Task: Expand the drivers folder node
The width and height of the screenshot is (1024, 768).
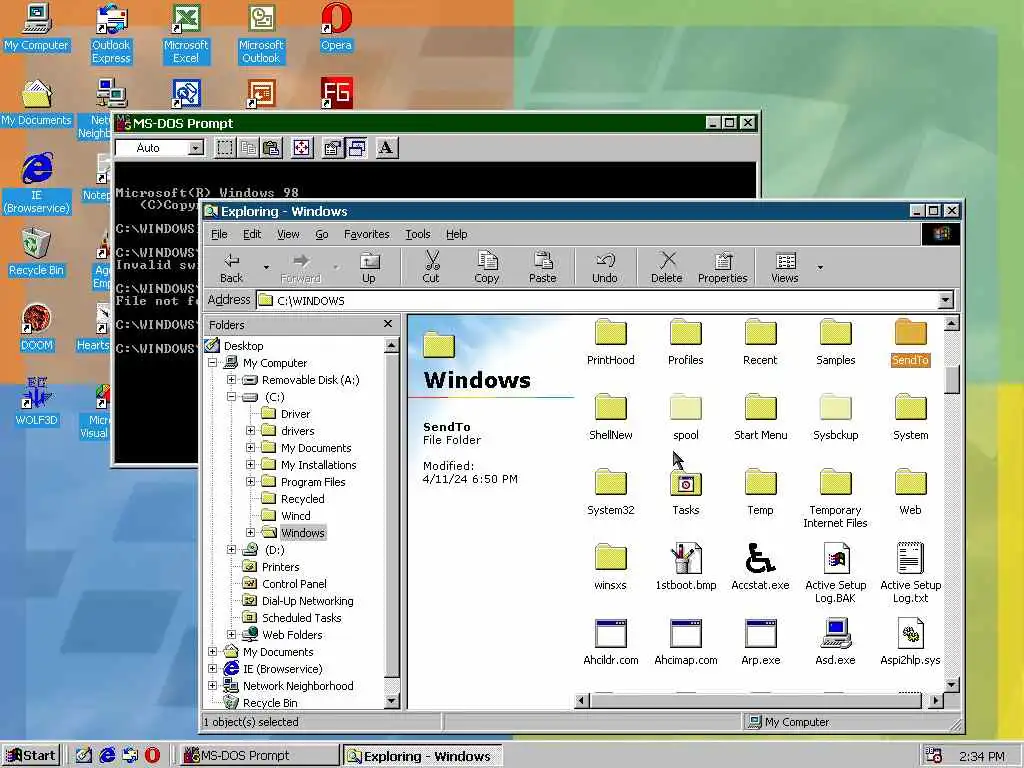Action: coord(250,430)
